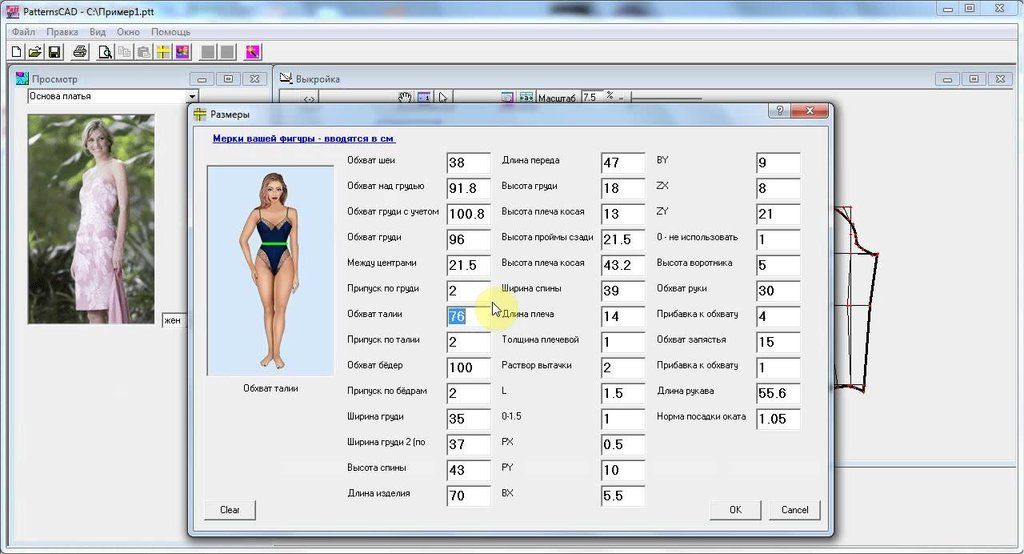Click the Длина плеча field with 14

pos(622,316)
